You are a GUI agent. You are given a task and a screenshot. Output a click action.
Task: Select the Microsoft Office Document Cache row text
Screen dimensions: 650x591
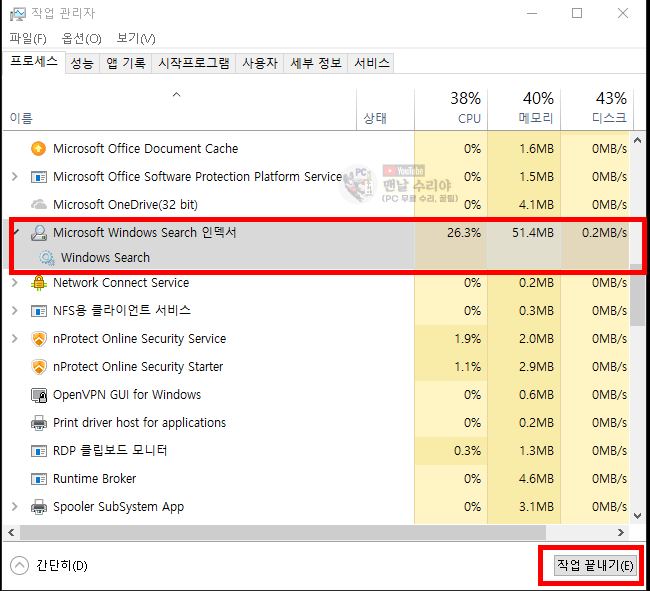coord(146,148)
